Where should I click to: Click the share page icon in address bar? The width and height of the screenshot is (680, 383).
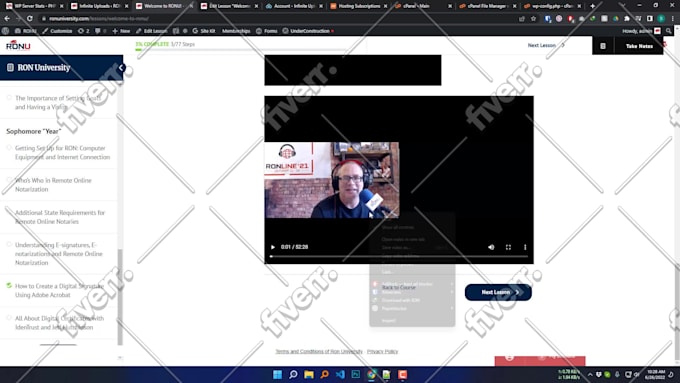click(x=522, y=19)
